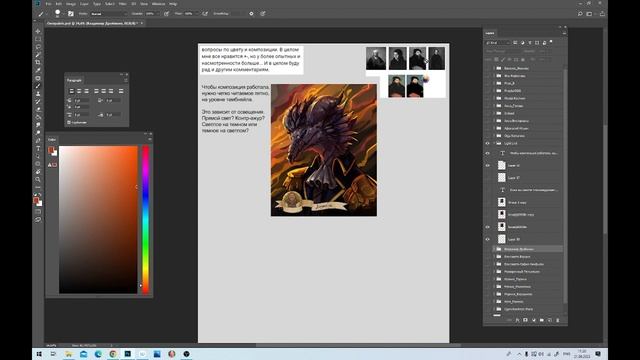
Task: Open Chrome from the taskbar
Action: point(113,354)
